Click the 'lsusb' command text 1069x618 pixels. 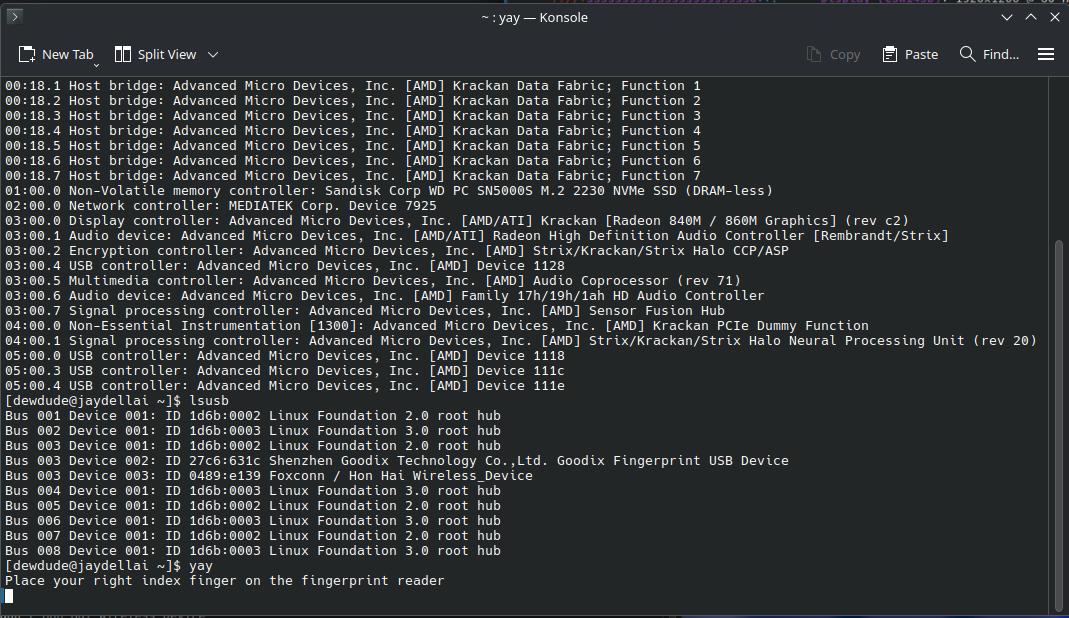point(209,400)
